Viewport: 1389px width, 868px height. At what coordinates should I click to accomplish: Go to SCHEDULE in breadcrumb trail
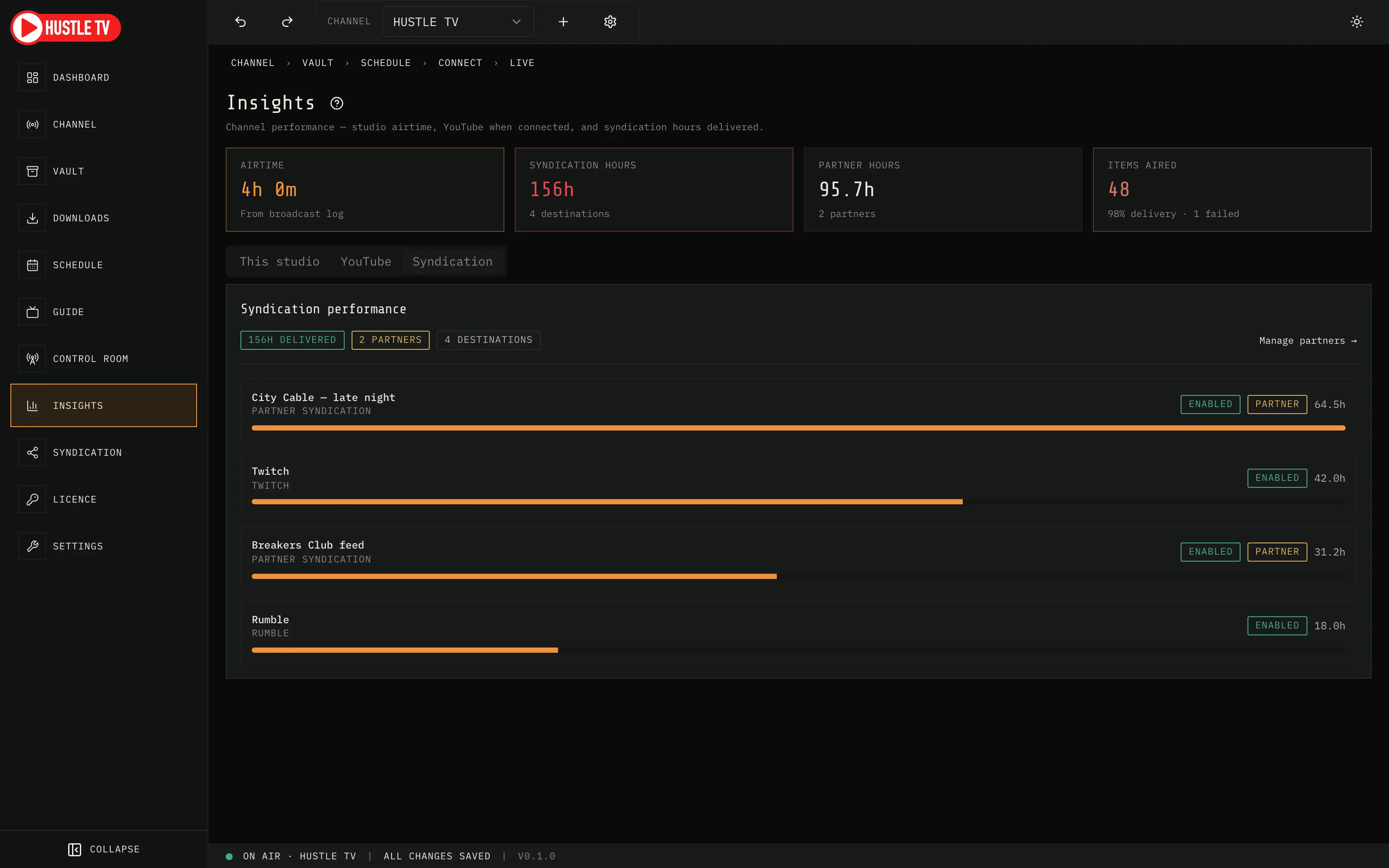pos(386,62)
